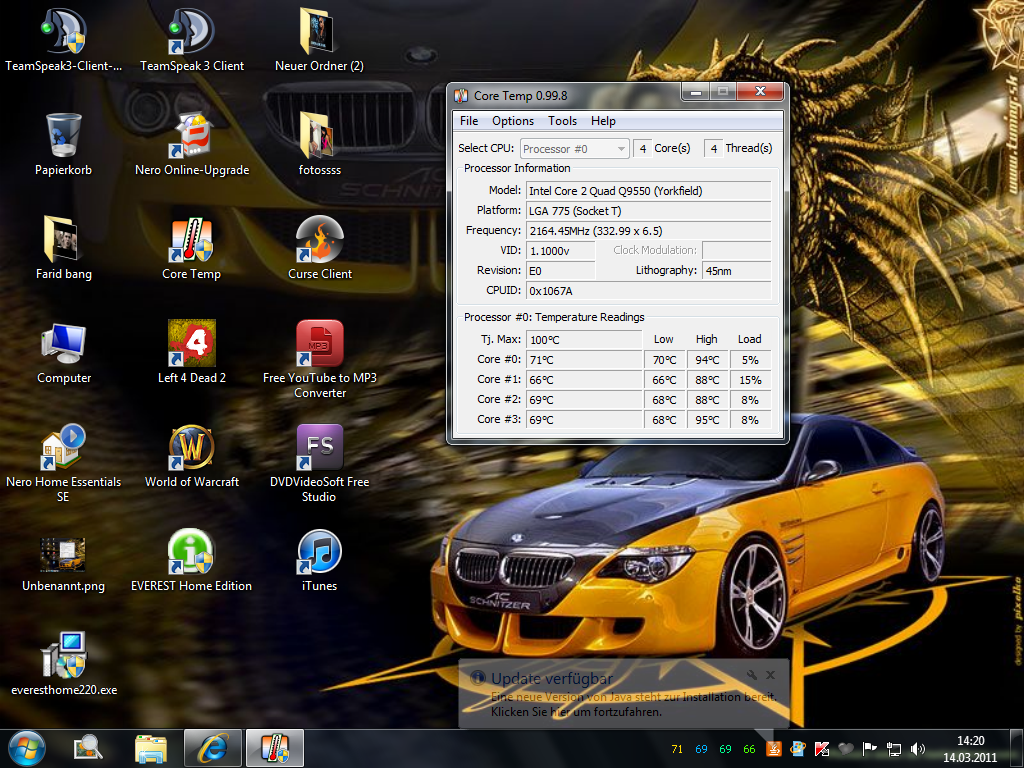Click the Java update notification message
Viewport: 1024px width, 768px height.
[x=633, y=704]
